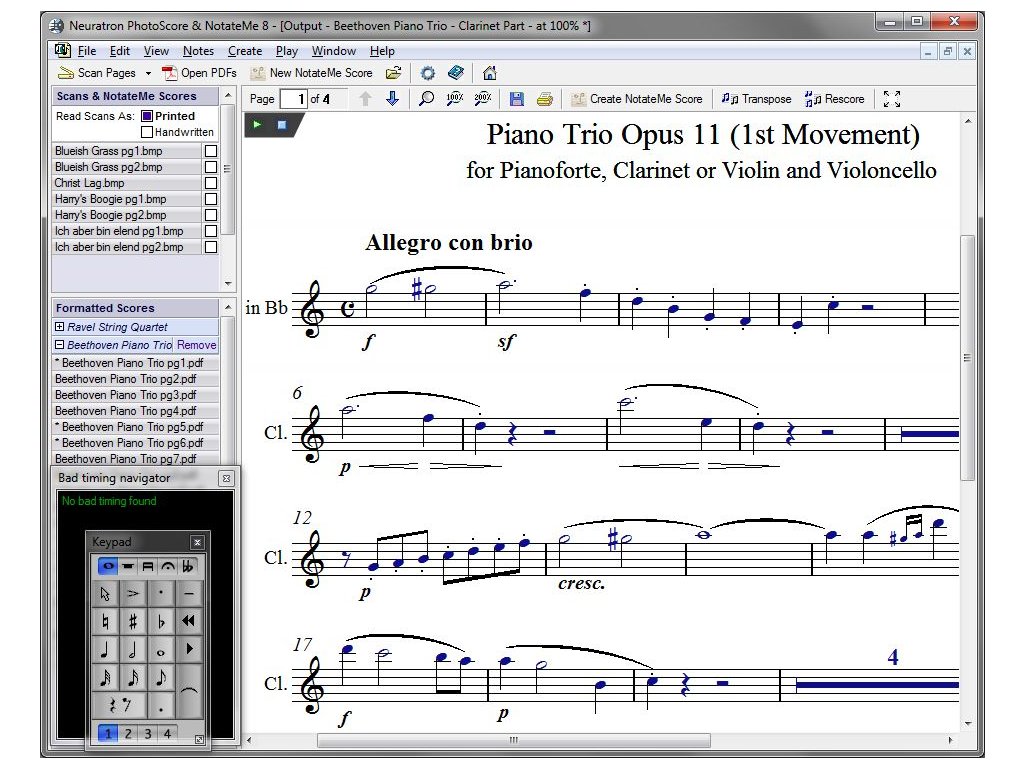Image resolution: width=1024 pixels, height=768 pixels.
Task: Open the Help menu
Action: [x=382, y=51]
